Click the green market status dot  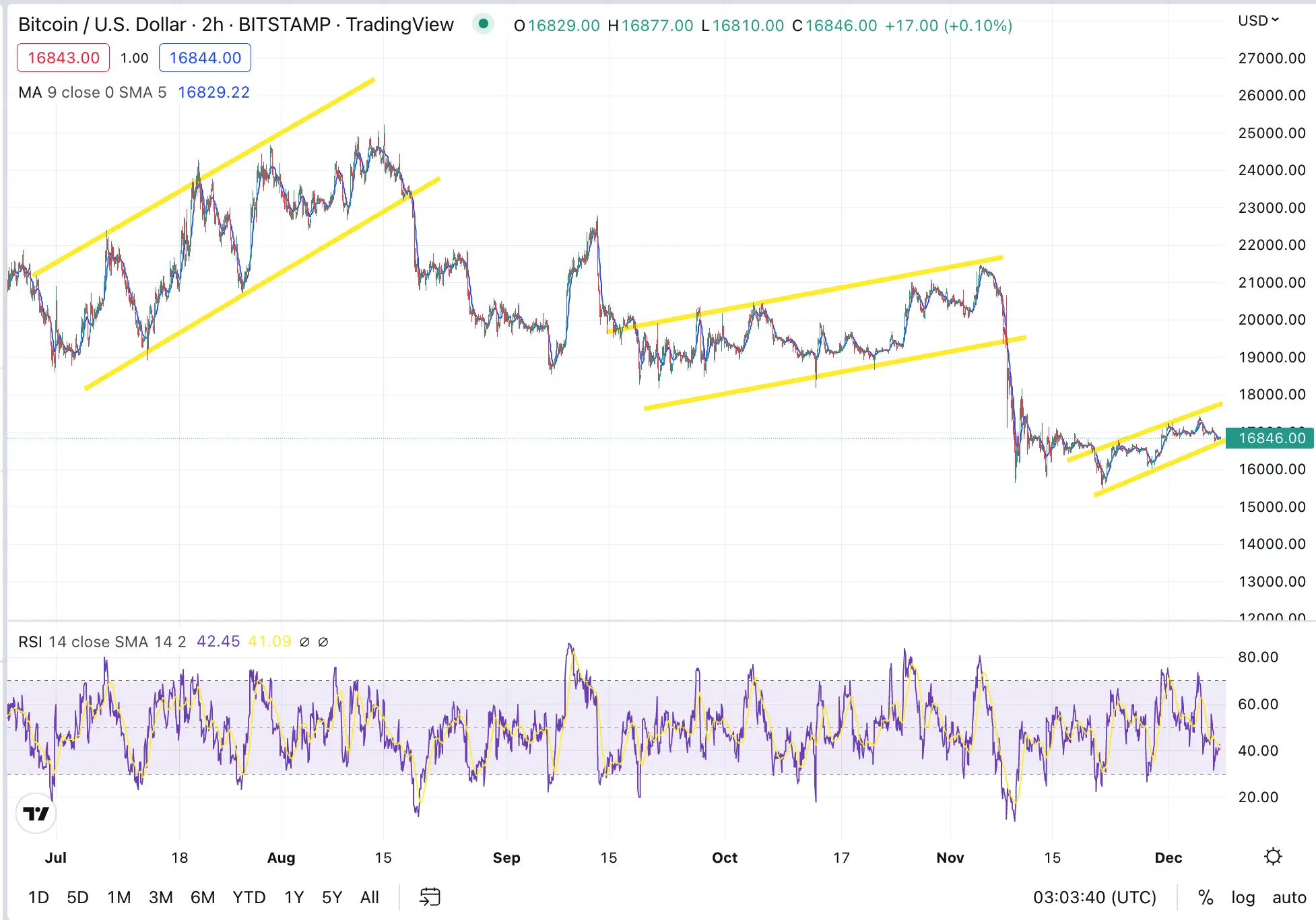(x=483, y=25)
